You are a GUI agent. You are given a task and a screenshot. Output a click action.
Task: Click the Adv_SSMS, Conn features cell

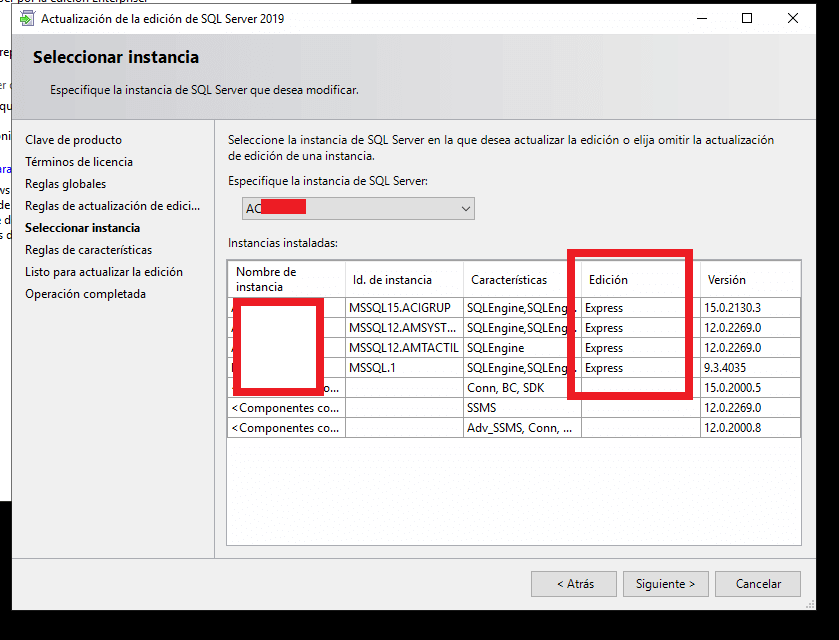pos(522,428)
